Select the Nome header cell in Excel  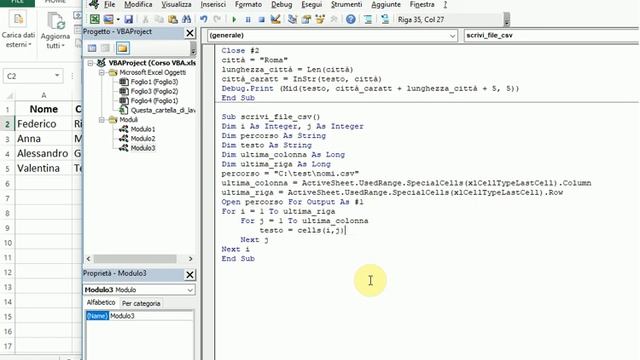pyautogui.click(x=44, y=109)
